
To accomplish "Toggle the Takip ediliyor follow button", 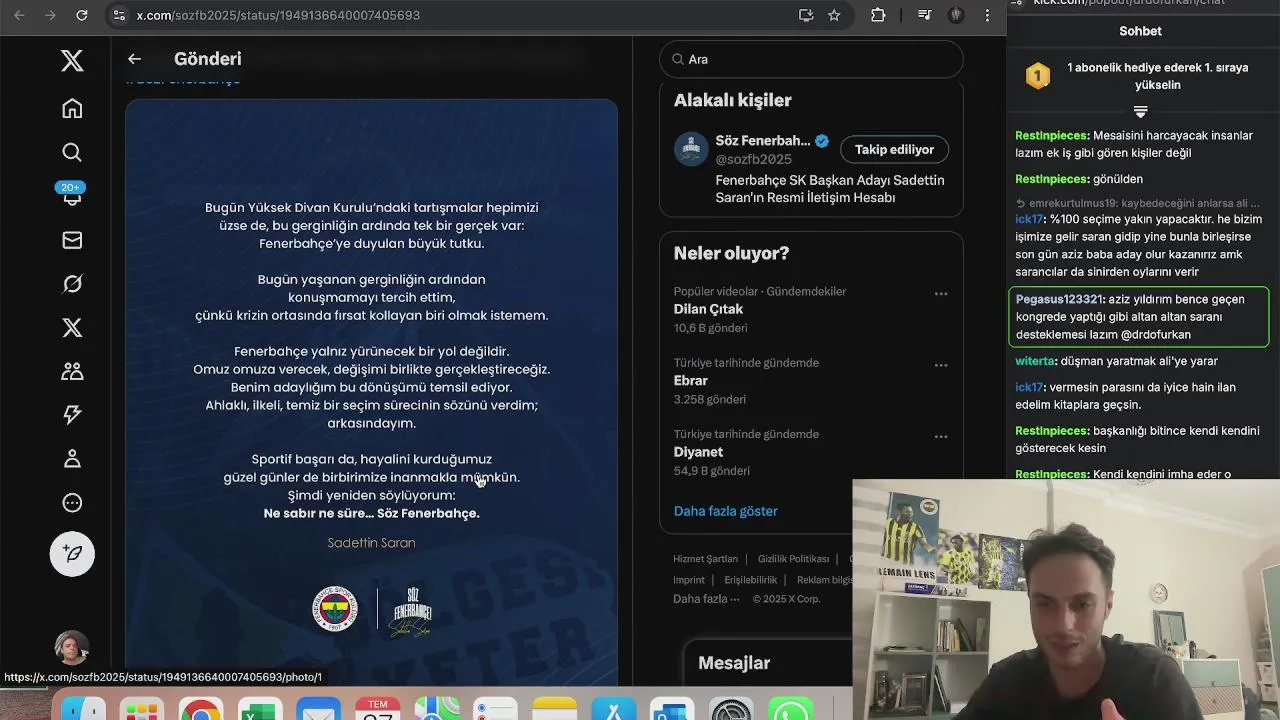I will pyautogui.click(x=894, y=149).
